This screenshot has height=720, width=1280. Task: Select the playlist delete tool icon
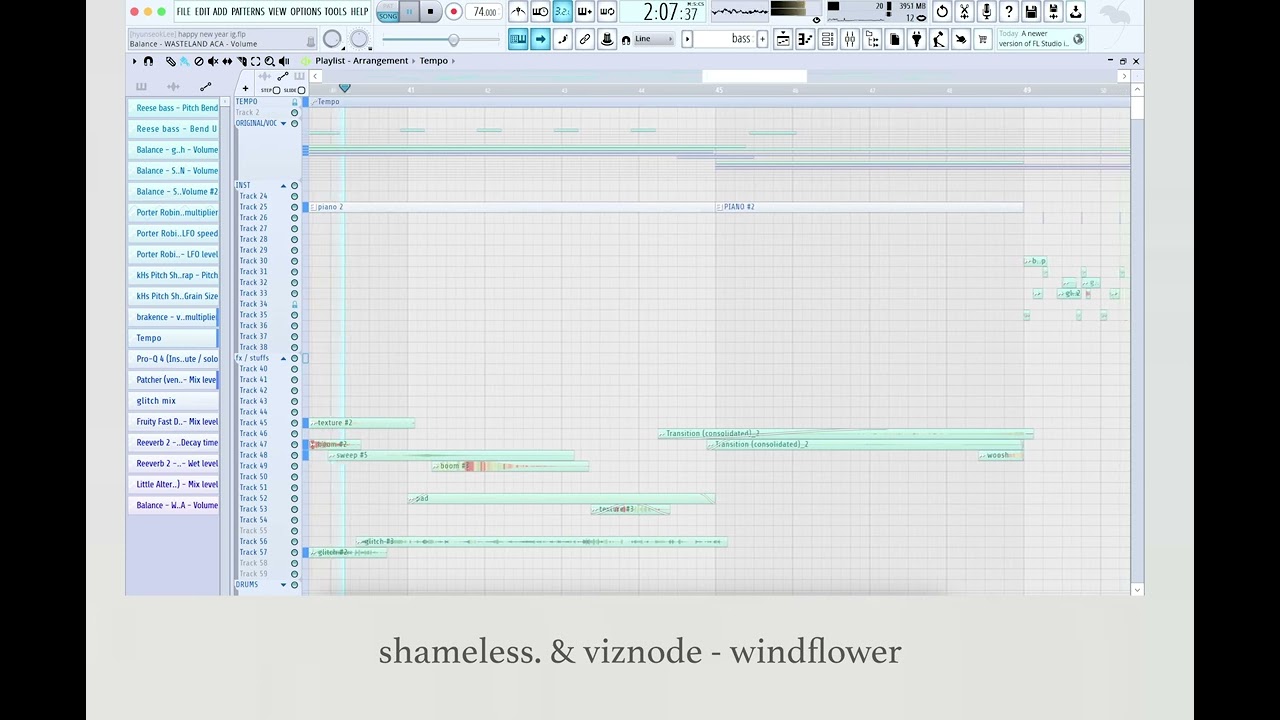pos(199,62)
